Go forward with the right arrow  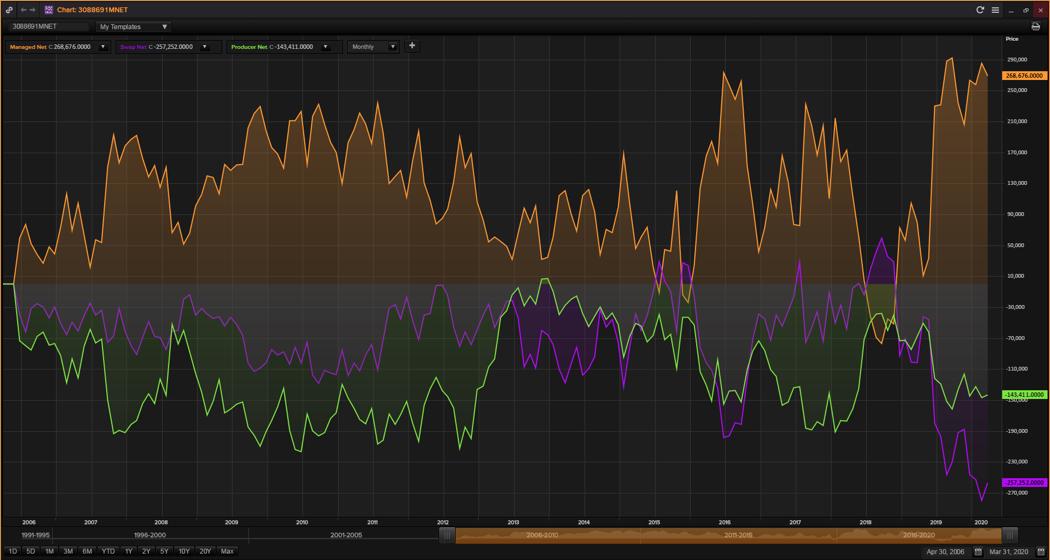[33, 10]
